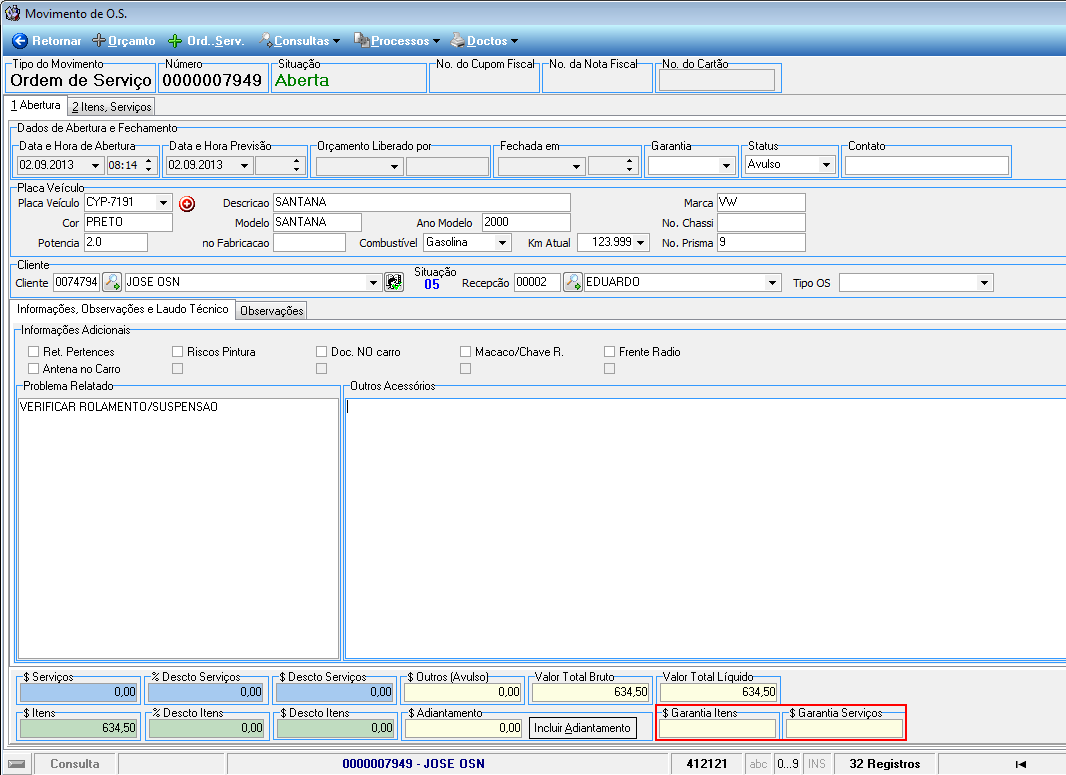Image resolution: width=1066 pixels, height=775 pixels.
Task: Click the Orçamto plus icon
Action: tap(99, 41)
